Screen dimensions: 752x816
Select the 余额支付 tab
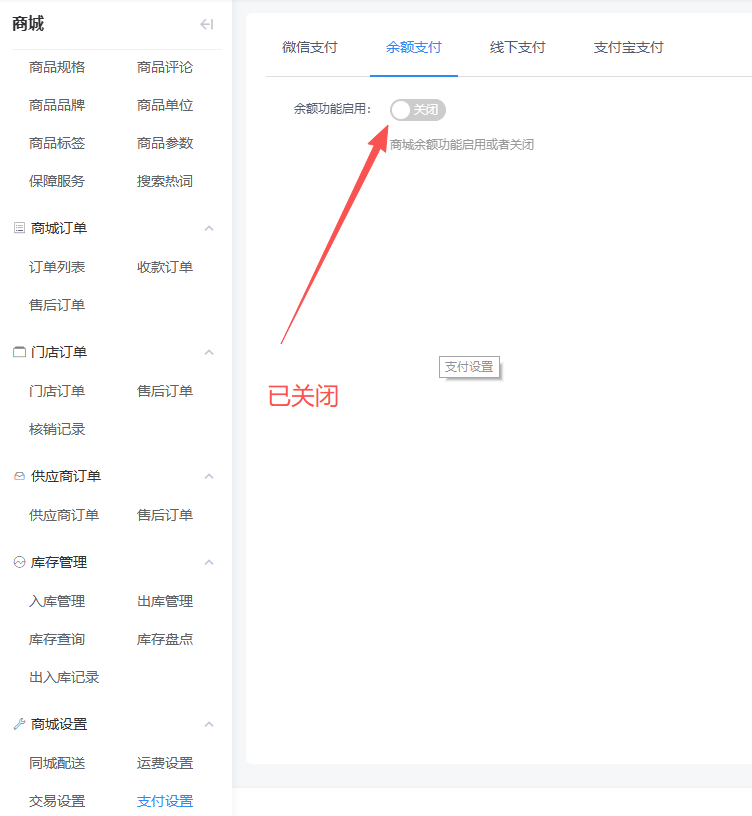pos(414,47)
